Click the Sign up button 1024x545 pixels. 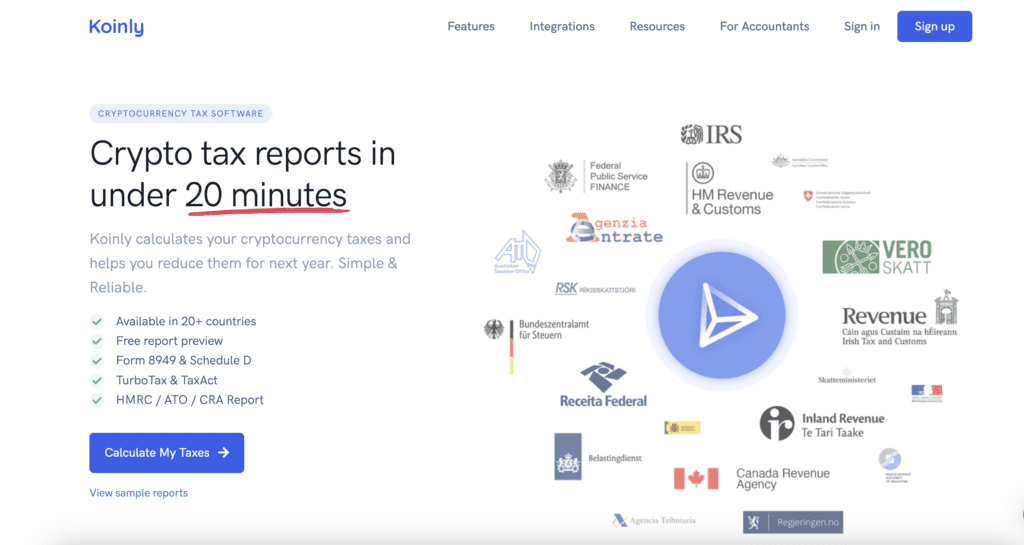tap(934, 27)
